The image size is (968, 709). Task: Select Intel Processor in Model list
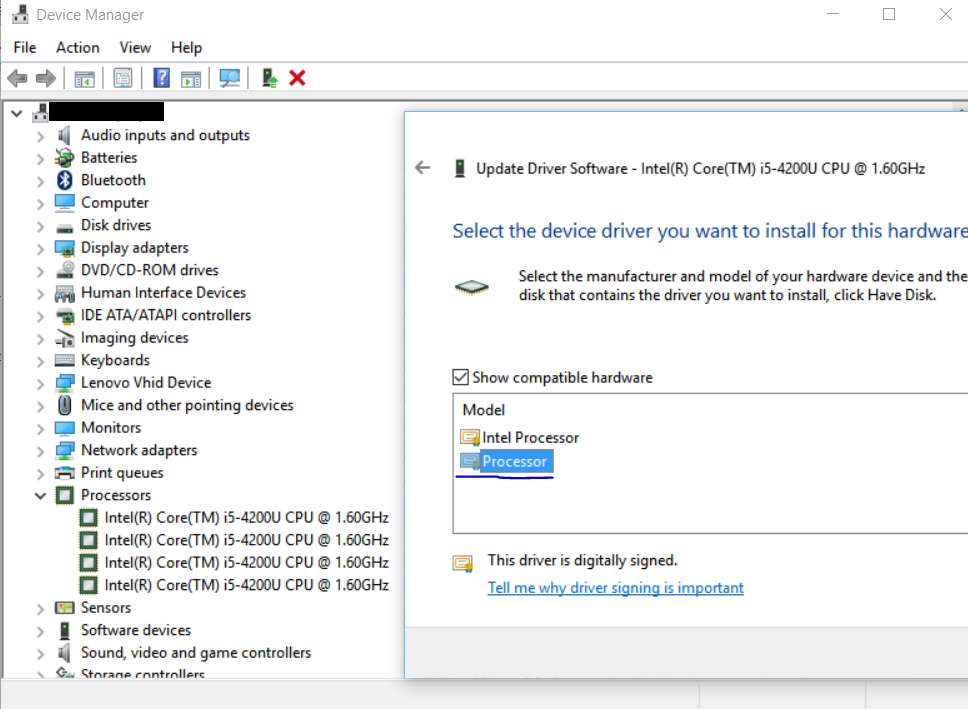point(531,437)
